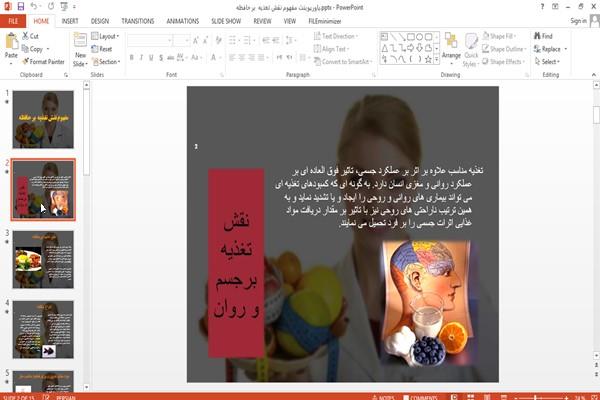Click the Decrease Font Size icon

pos(205,40)
